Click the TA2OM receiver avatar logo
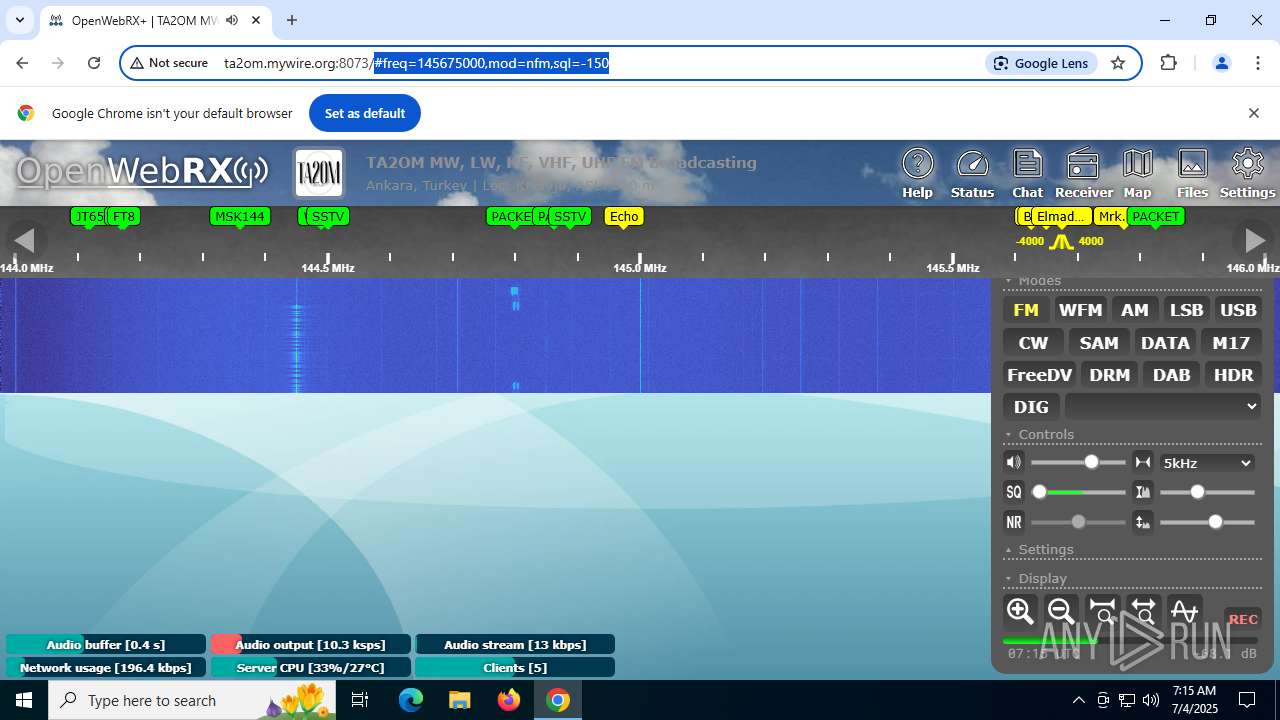Image resolution: width=1280 pixels, height=720 pixels. click(x=319, y=173)
